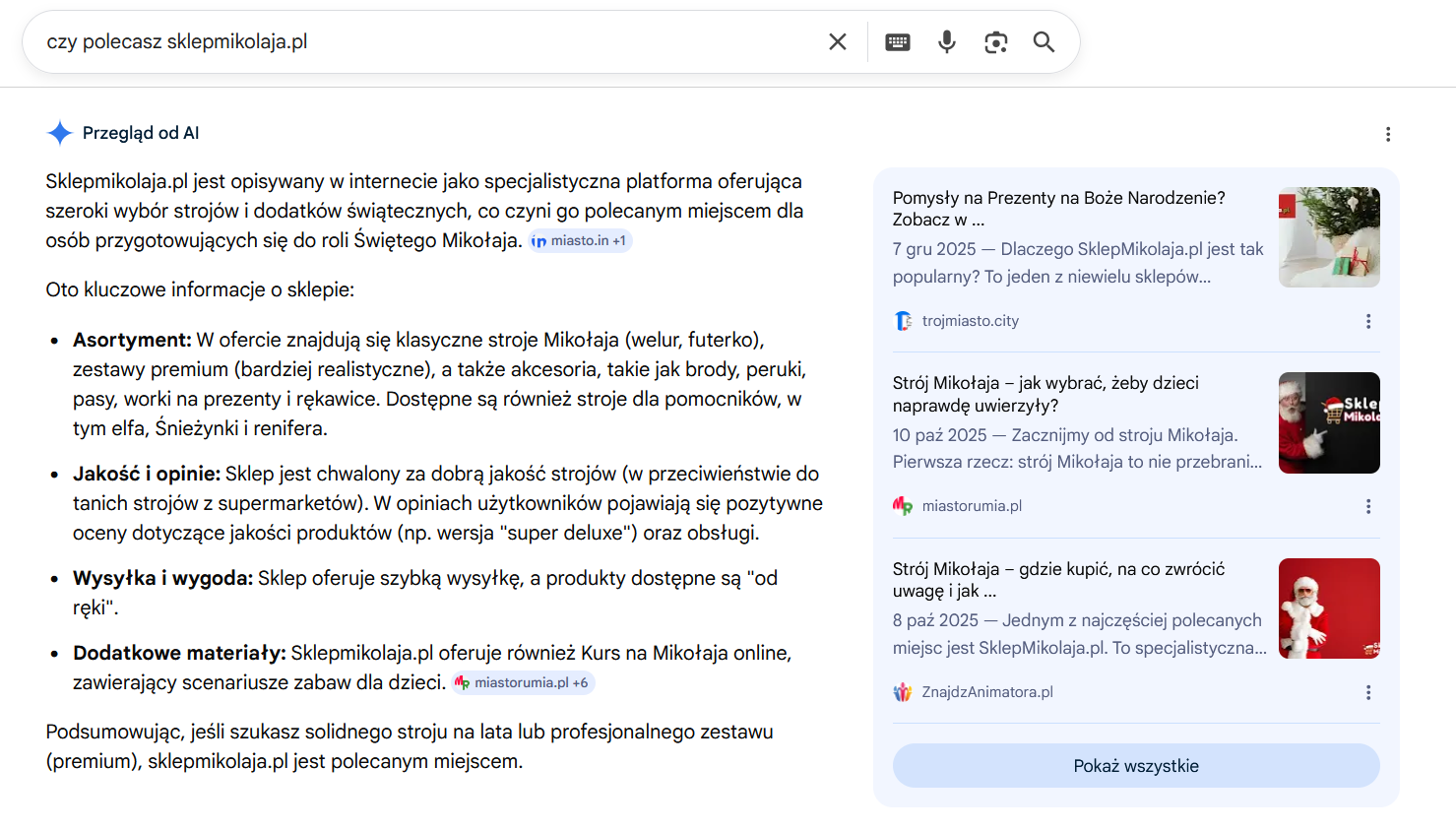Click the Christmas gifts article thumbnail

[1329, 237]
